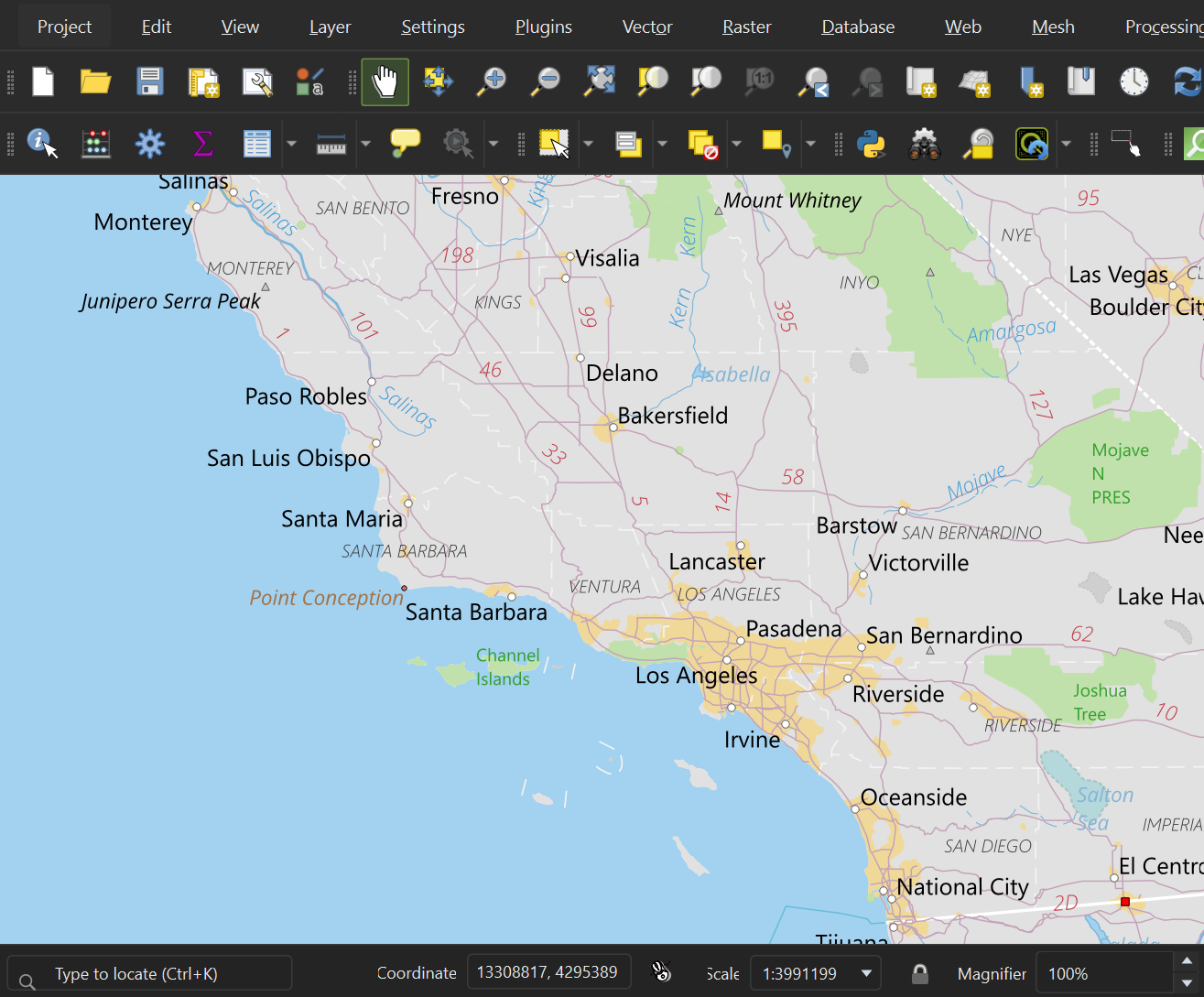This screenshot has width=1204, height=997.
Task: Refresh the map canvas
Action: pos(1188,81)
